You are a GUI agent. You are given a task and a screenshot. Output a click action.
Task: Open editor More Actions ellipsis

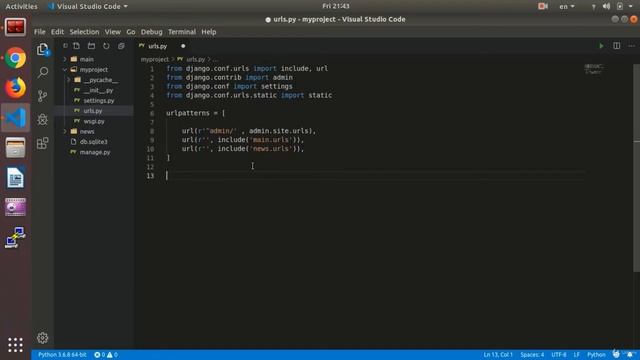(x=631, y=46)
